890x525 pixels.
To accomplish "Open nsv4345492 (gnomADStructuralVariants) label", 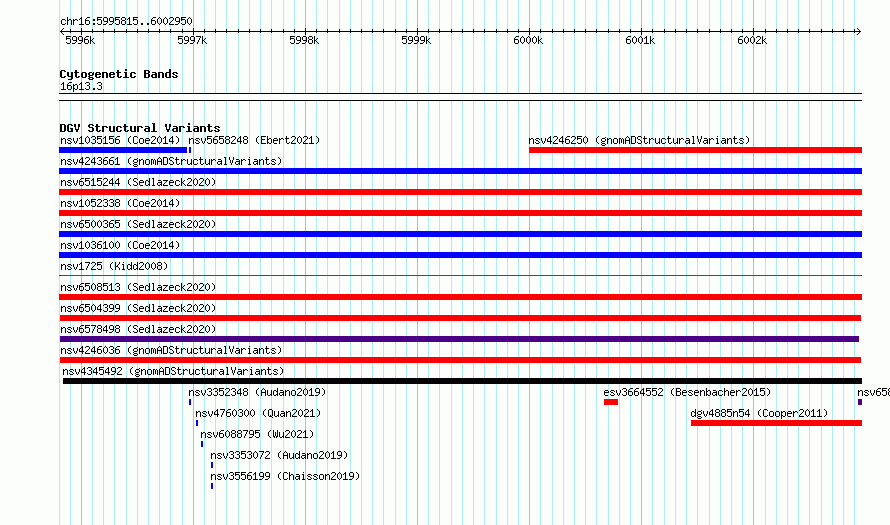I will pyautogui.click(x=173, y=371).
